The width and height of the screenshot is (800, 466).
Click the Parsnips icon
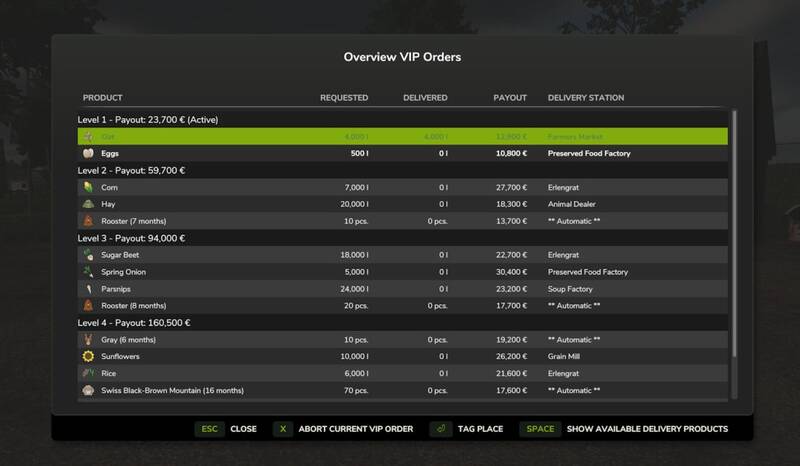(x=88, y=288)
